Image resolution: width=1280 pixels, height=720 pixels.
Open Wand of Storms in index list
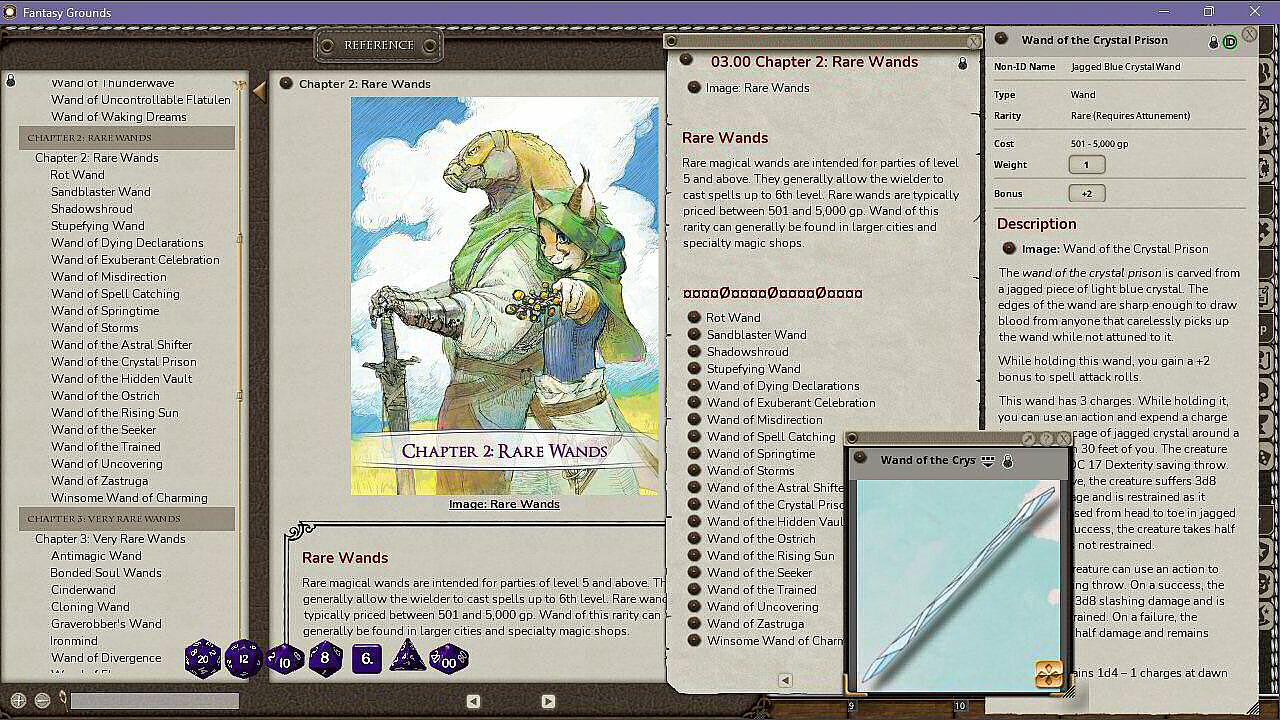tap(95, 328)
